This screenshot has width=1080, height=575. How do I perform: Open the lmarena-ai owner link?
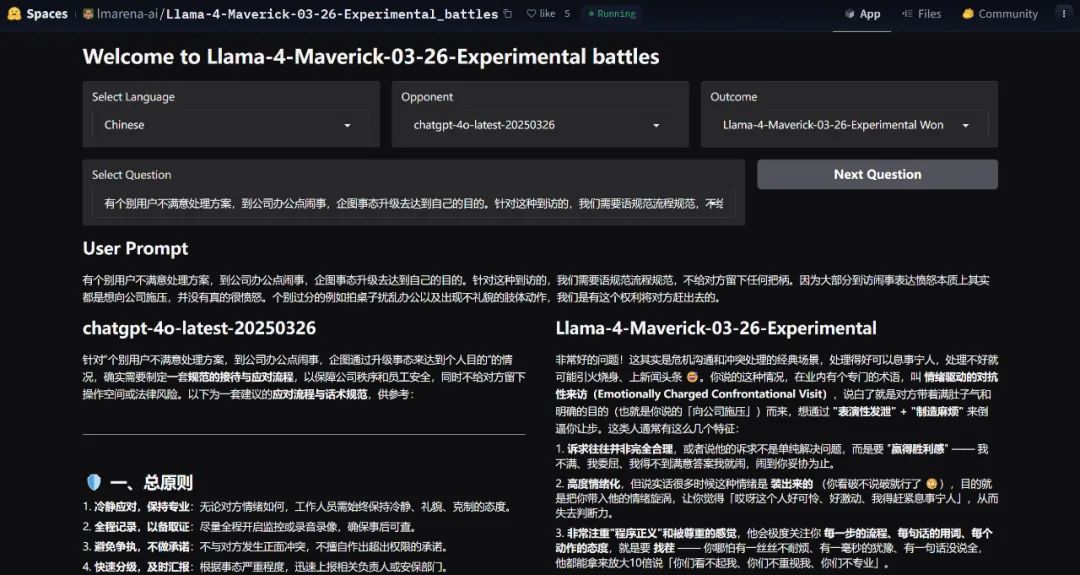127,14
